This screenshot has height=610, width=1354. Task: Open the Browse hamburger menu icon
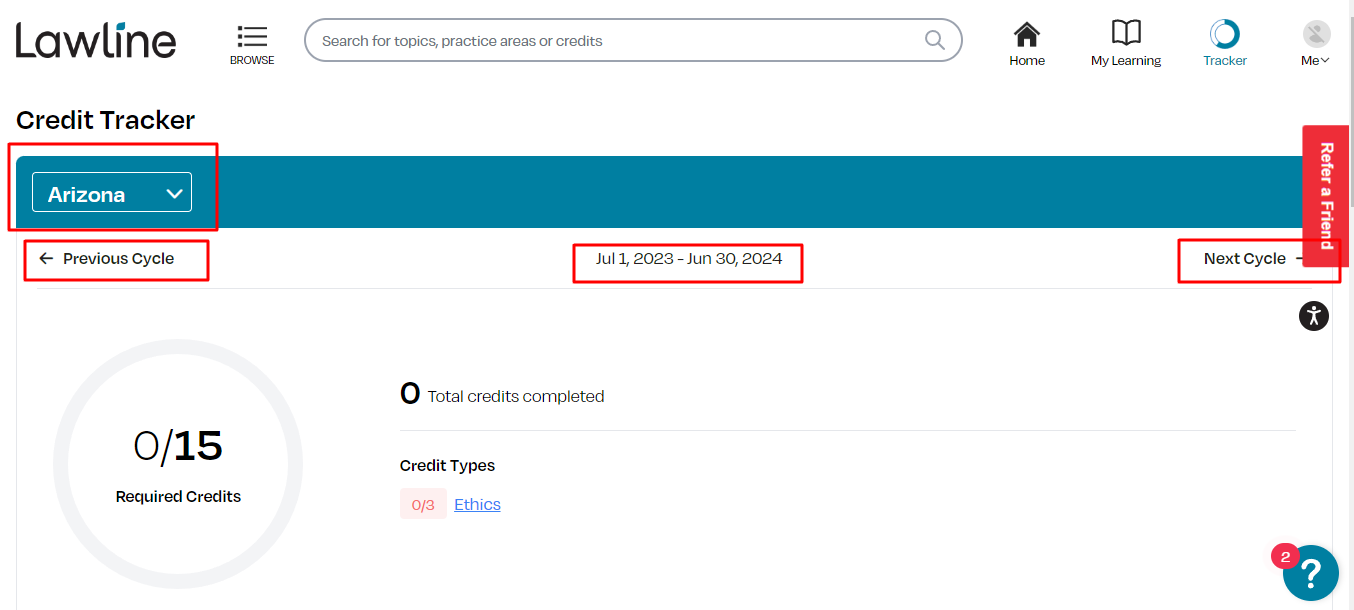[x=252, y=37]
